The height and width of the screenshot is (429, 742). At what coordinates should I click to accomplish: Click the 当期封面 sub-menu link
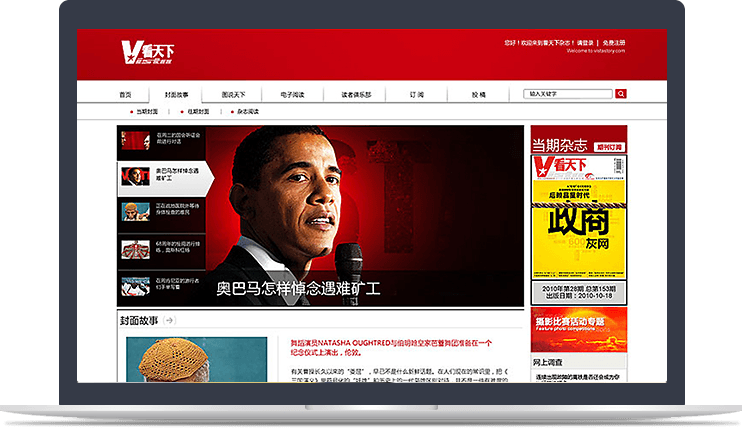pyautogui.click(x=147, y=112)
